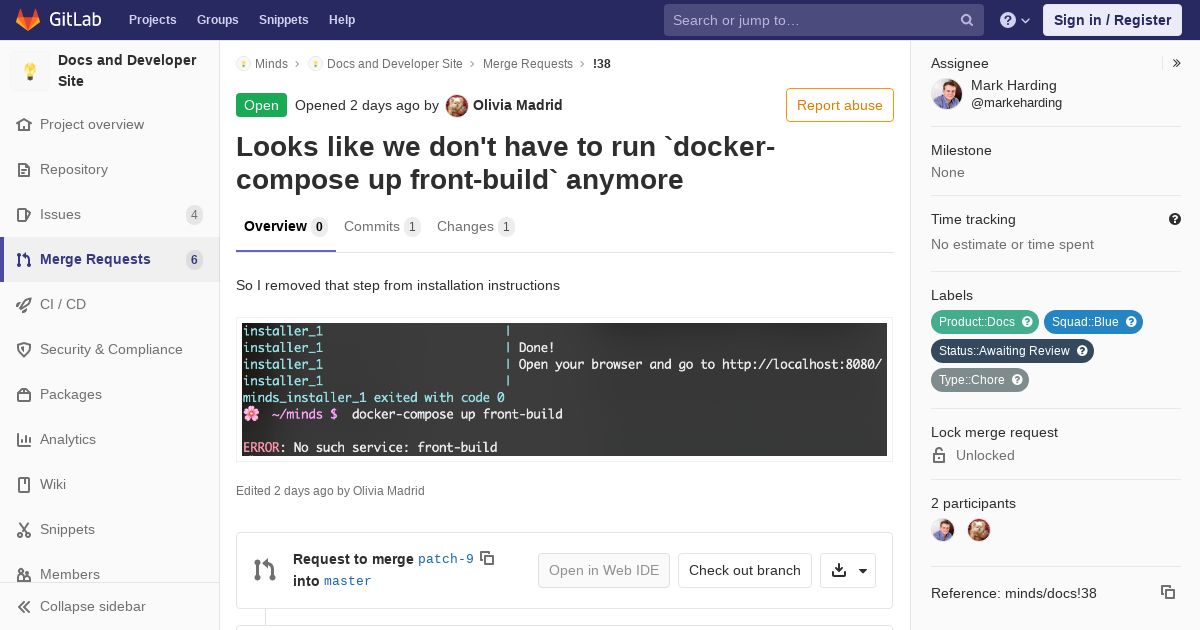Click the Olivia Madrid participant avatar
1200x630 pixels.
pyautogui.click(x=979, y=530)
